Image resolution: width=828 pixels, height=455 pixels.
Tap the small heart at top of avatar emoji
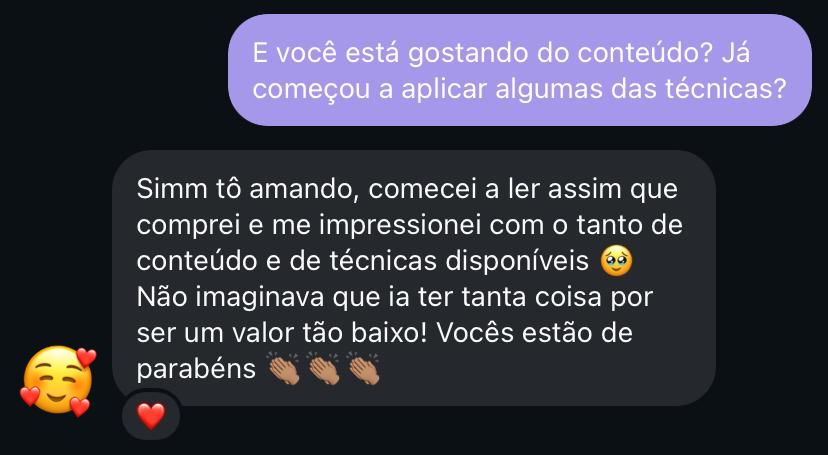click(x=87, y=357)
